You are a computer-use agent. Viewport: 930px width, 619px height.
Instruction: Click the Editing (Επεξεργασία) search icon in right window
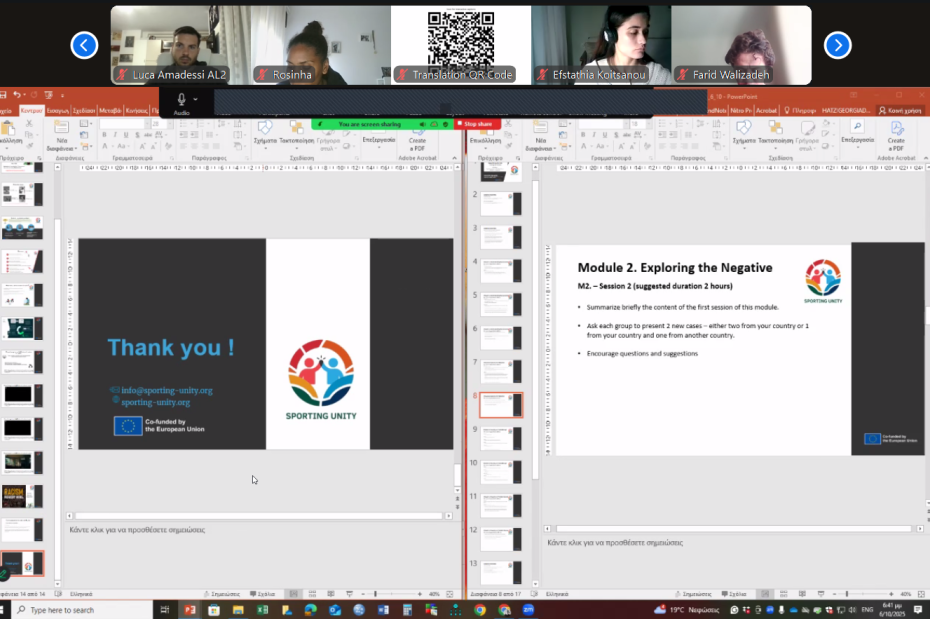point(857,128)
